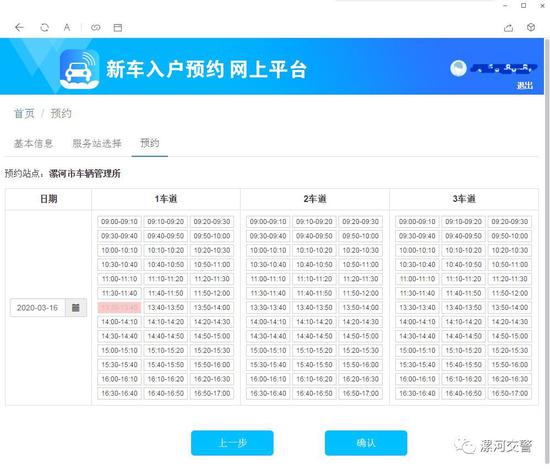Click the 2车道 column header
550x470 pixels.
315,199
